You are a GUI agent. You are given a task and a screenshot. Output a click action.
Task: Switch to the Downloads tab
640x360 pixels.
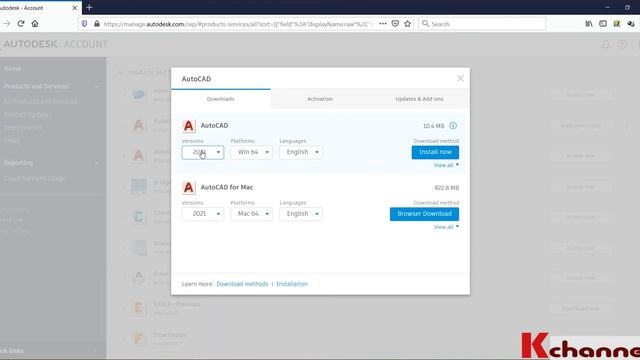click(221, 99)
